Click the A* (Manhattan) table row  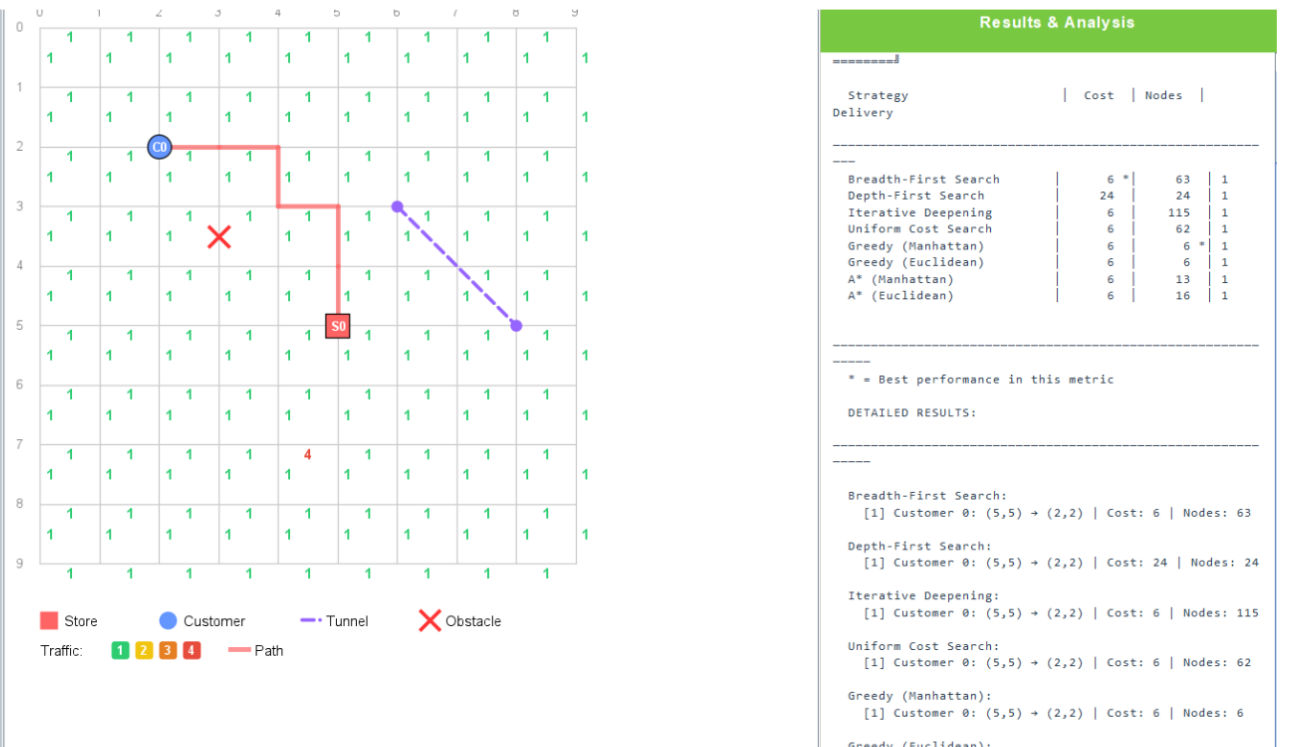pos(1038,280)
